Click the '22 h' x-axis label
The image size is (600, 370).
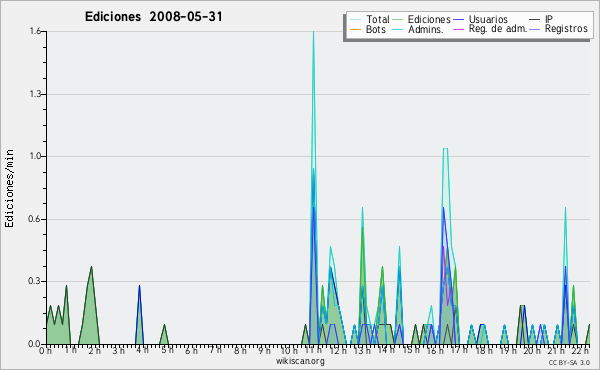click(x=581, y=350)
